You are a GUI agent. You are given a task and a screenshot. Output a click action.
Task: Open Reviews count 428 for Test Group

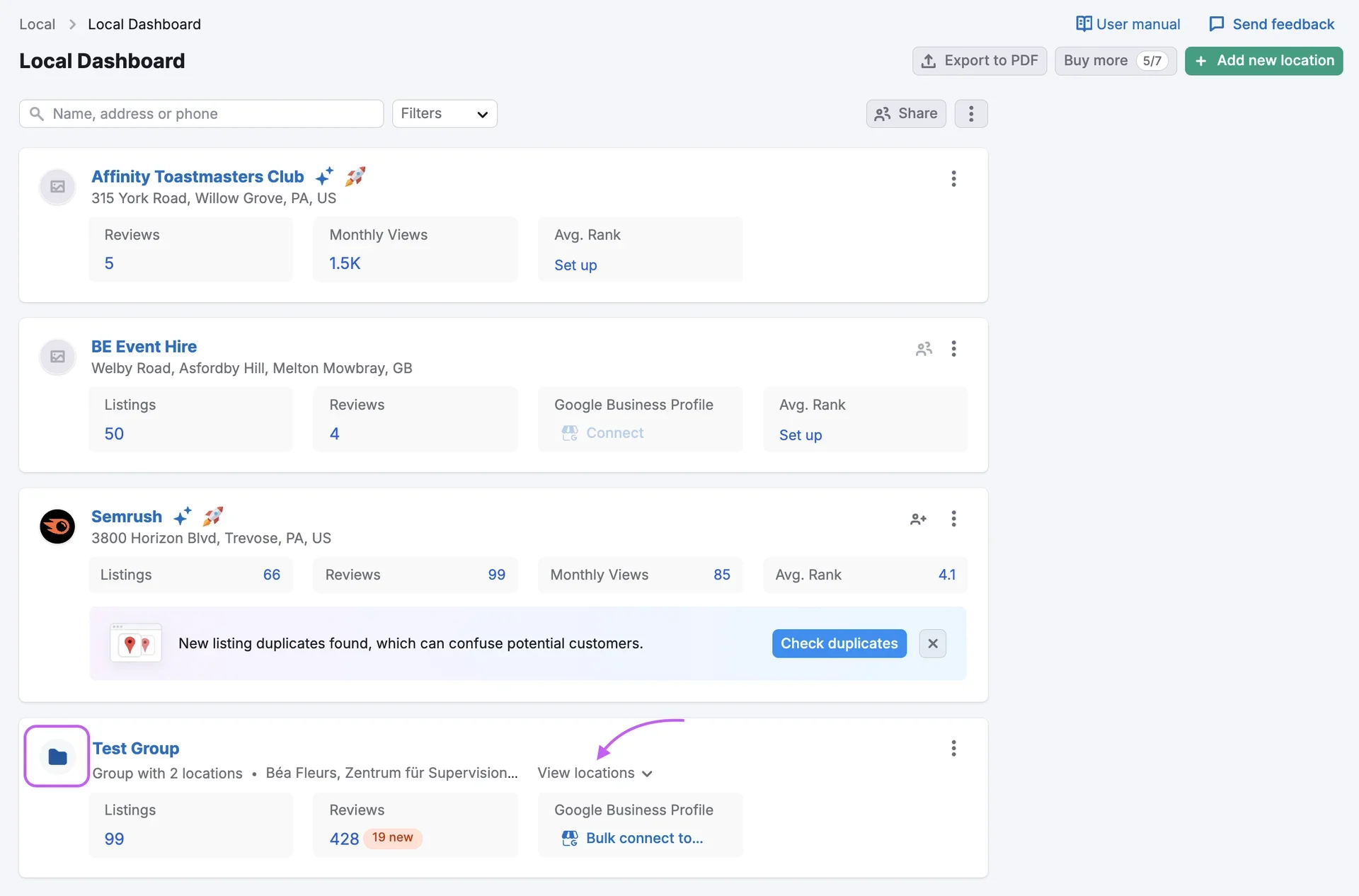344,839
